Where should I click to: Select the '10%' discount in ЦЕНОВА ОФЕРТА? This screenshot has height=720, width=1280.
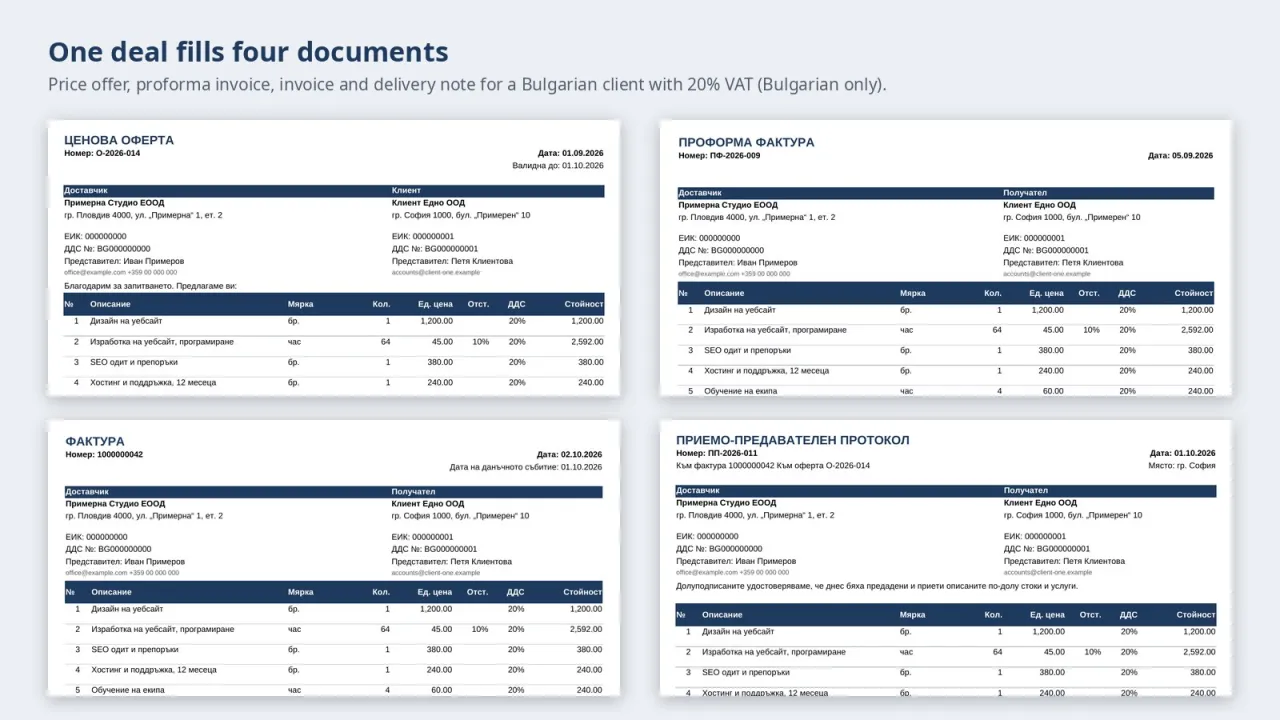pyautogui.click(x=481, y=342)
